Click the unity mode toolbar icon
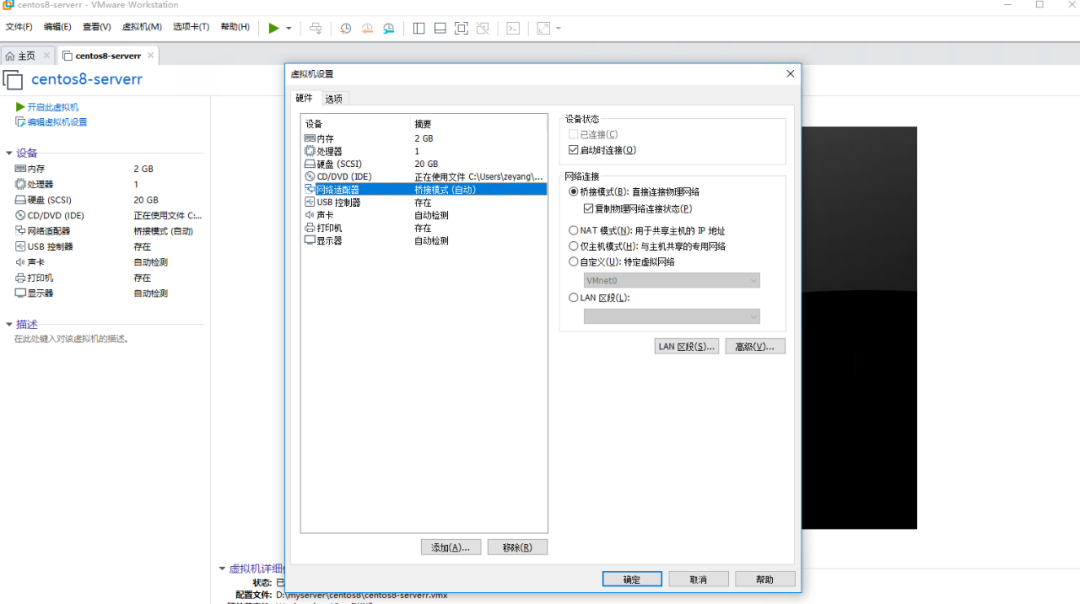 tap(483, 28)
